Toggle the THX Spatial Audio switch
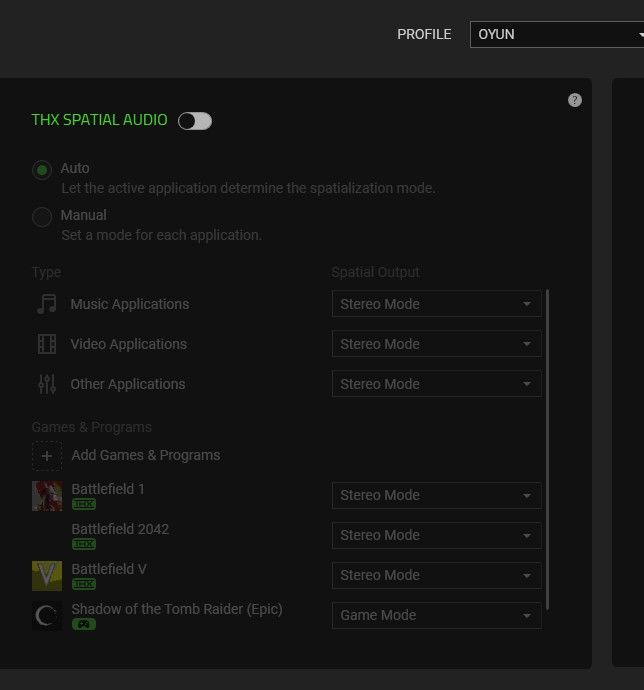 195,121
